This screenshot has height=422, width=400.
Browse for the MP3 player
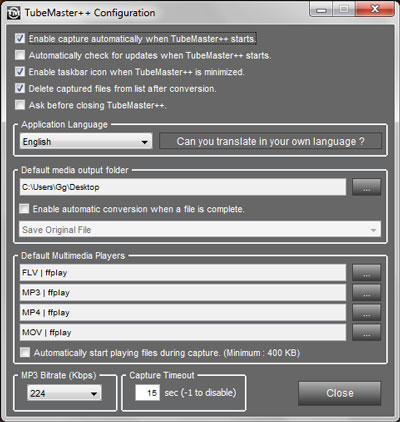coord(366,293)
